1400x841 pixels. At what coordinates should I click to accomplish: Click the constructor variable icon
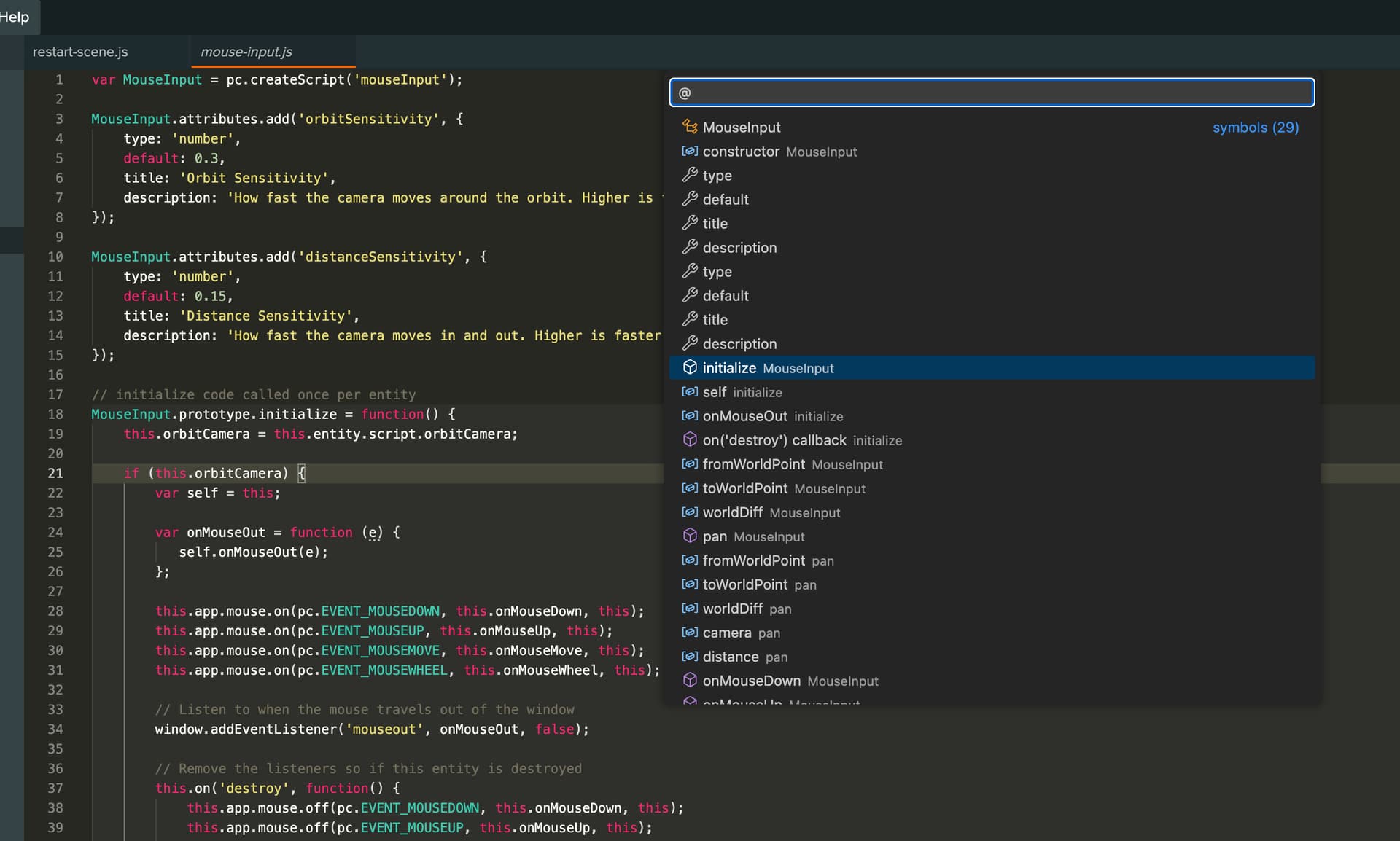point(689,151)
